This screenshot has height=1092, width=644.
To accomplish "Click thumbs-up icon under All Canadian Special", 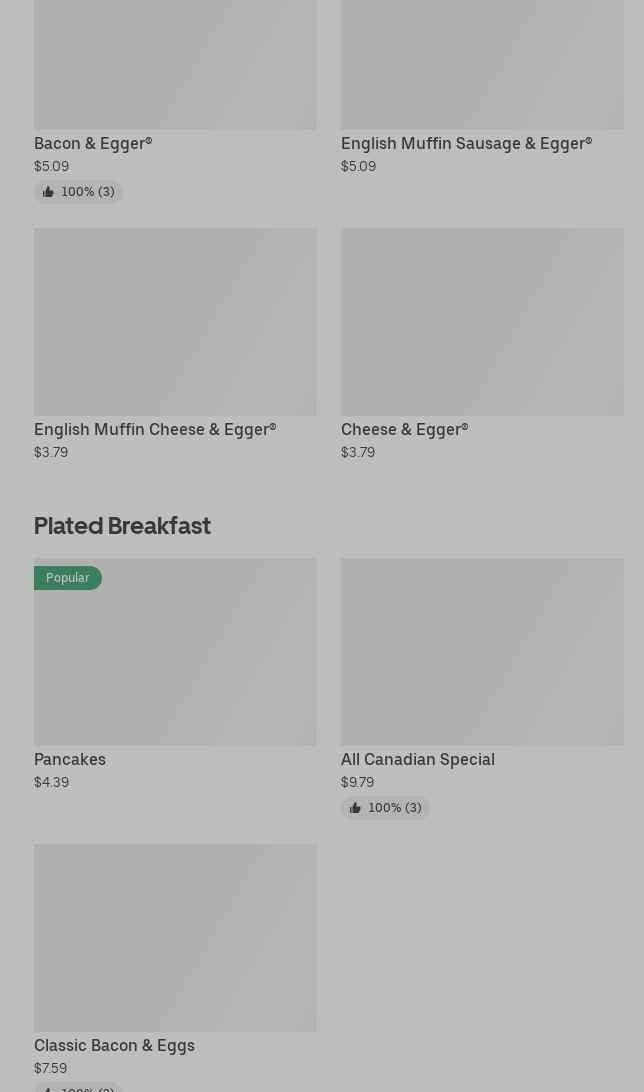I will (355, 808).
